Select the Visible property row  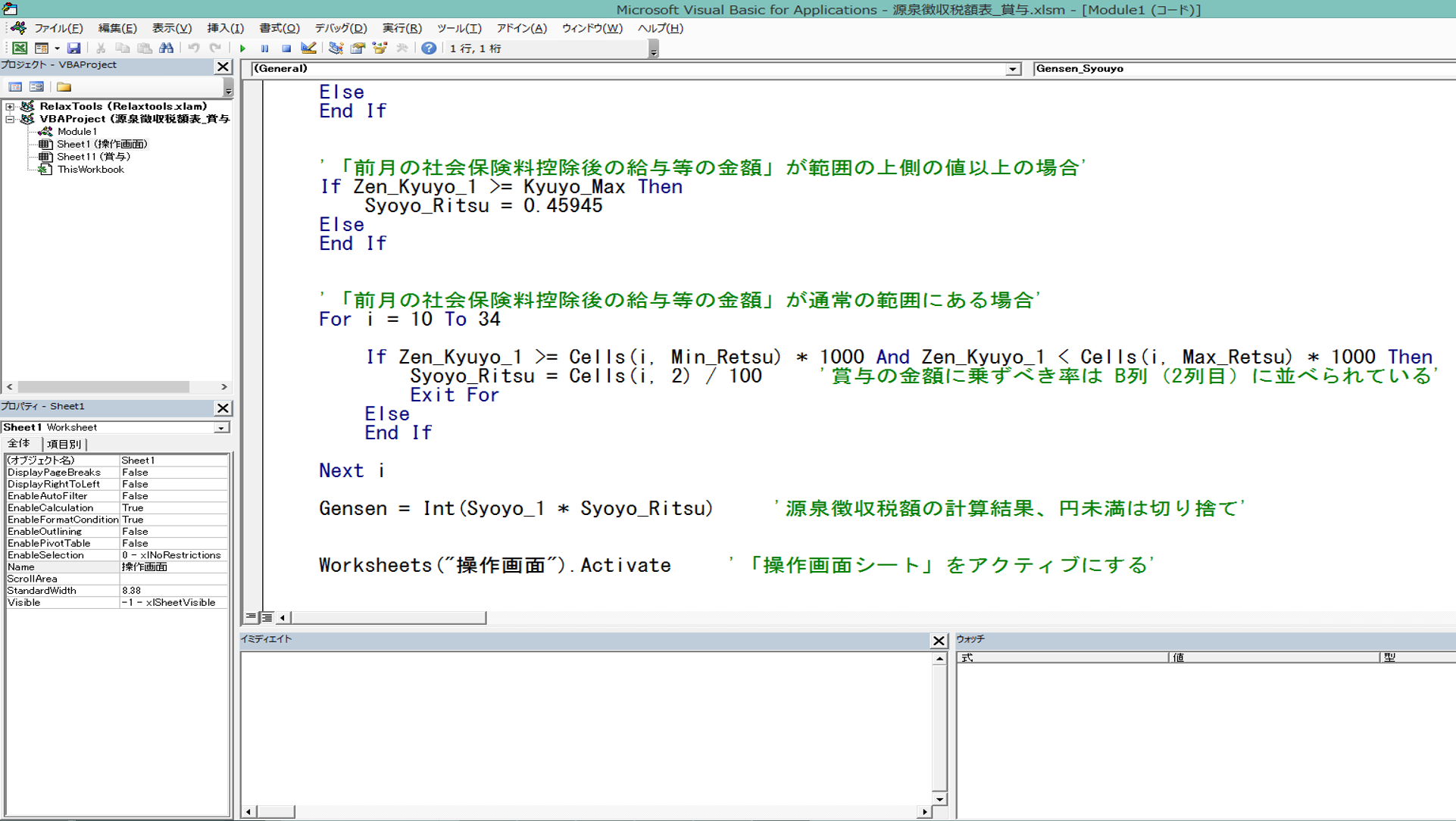click(x=117, y=603)
